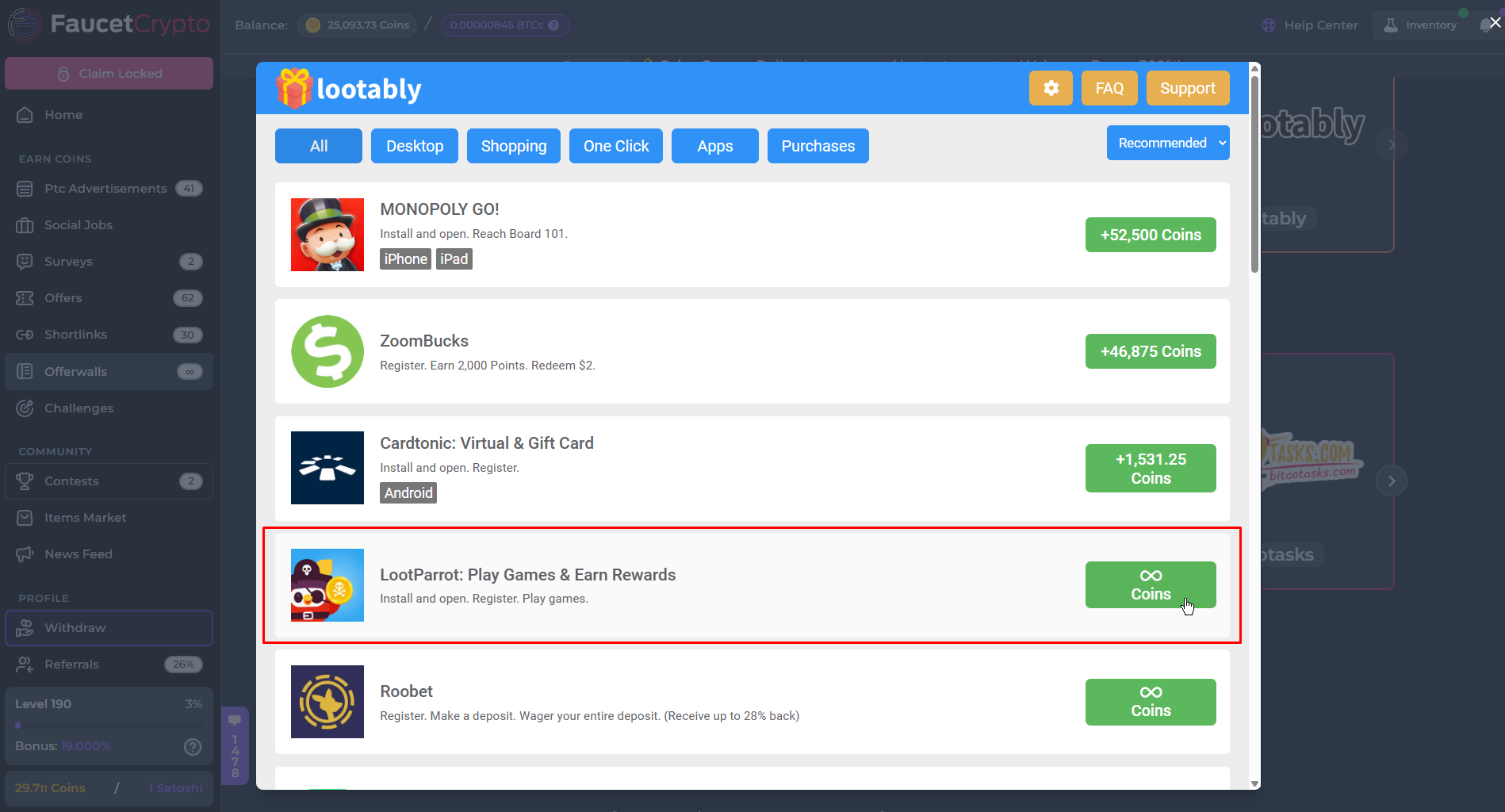
Task: Click the Help Center globe icon
Action: click(x=1269, y=25)
